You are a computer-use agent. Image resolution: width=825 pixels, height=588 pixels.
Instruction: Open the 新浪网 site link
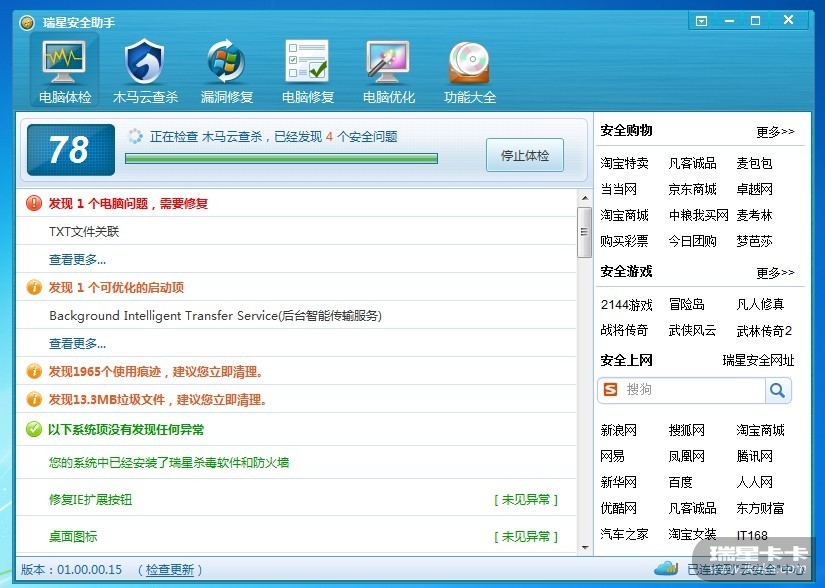pyautogui.click(x=618, y=430)
